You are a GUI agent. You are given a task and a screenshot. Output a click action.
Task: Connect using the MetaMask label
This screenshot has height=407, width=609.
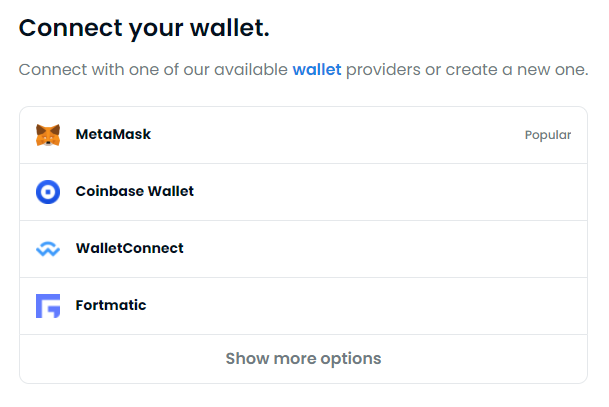click(x=113, y=134)
